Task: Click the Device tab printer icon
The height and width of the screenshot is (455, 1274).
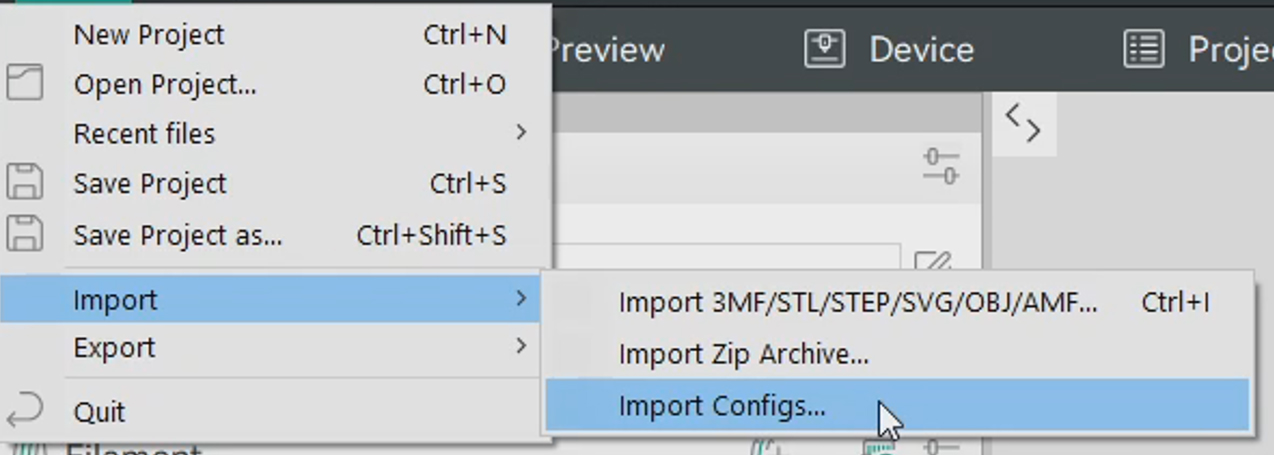Action: pos(824,49)
